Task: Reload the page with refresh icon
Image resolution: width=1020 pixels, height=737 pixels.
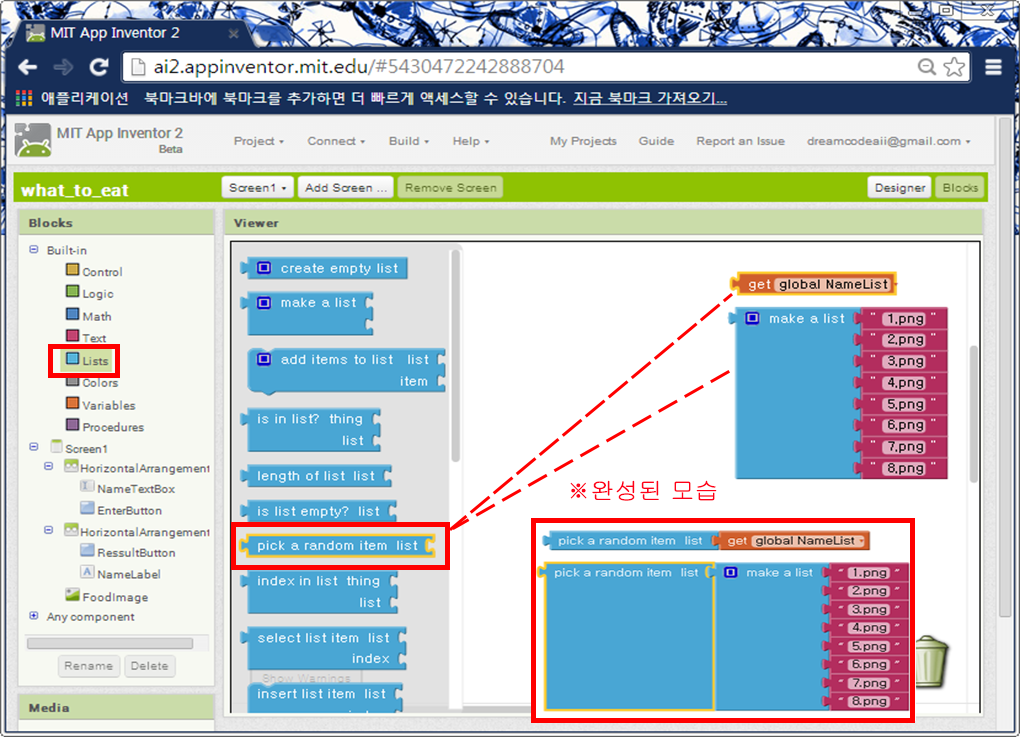Action: [x=99, y=66]
